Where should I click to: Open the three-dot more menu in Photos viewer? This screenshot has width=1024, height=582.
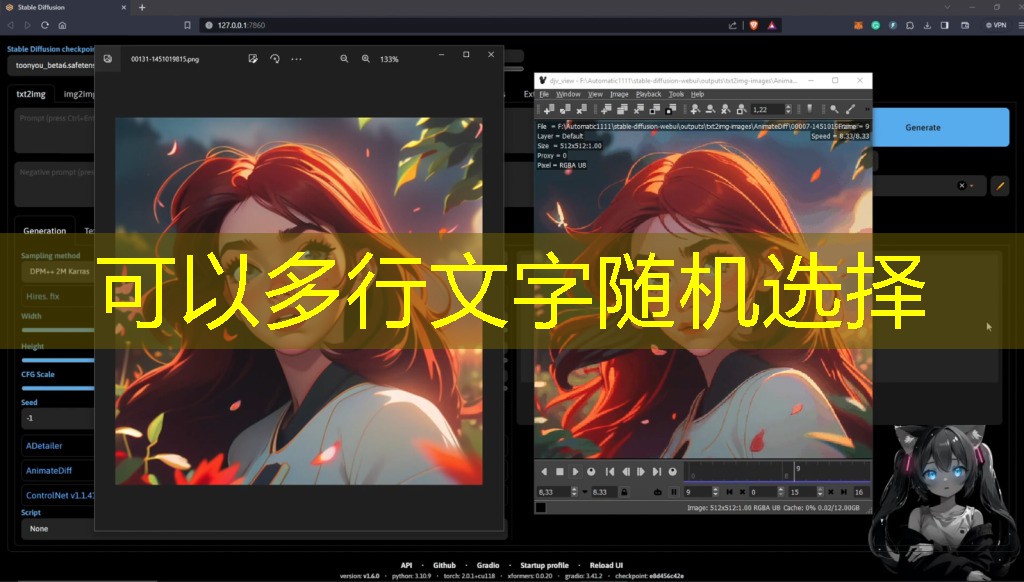click(x=296, y=59)
